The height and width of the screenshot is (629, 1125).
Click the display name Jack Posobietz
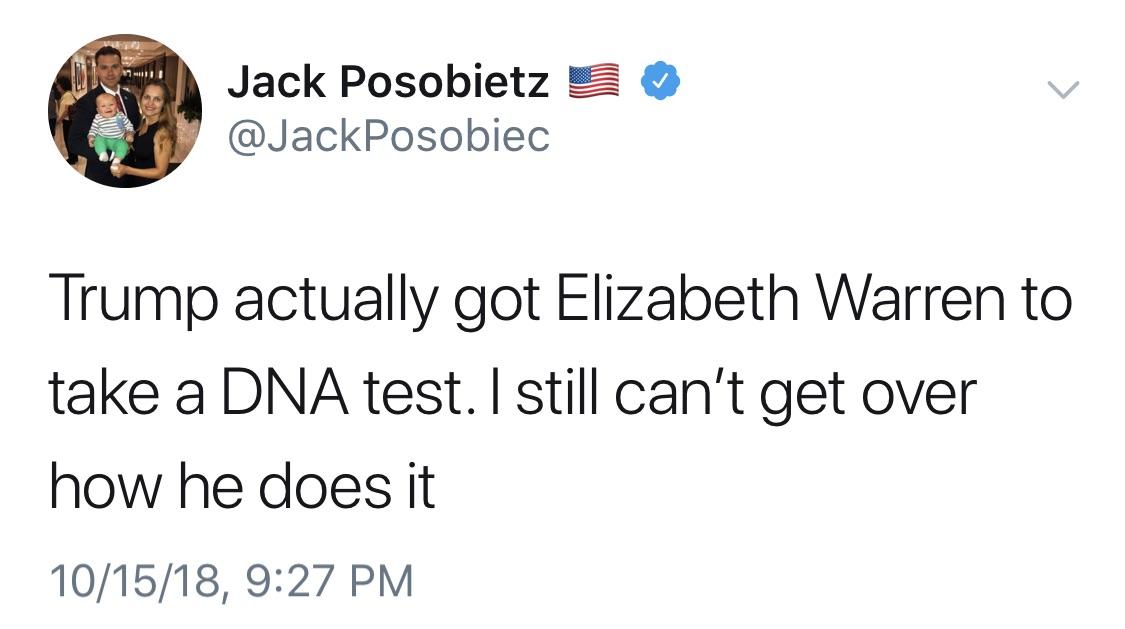tap(389, 81)
